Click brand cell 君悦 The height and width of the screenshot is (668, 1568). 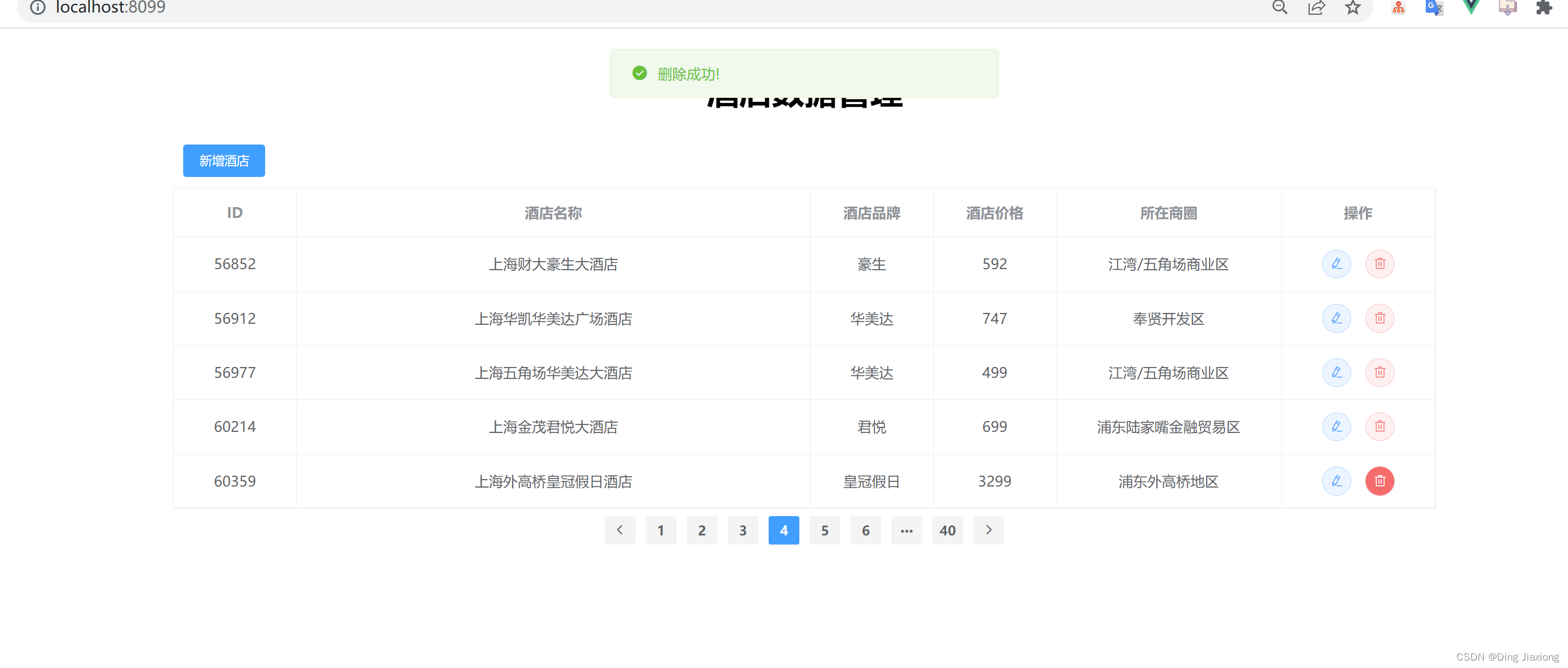coord(872,427)
